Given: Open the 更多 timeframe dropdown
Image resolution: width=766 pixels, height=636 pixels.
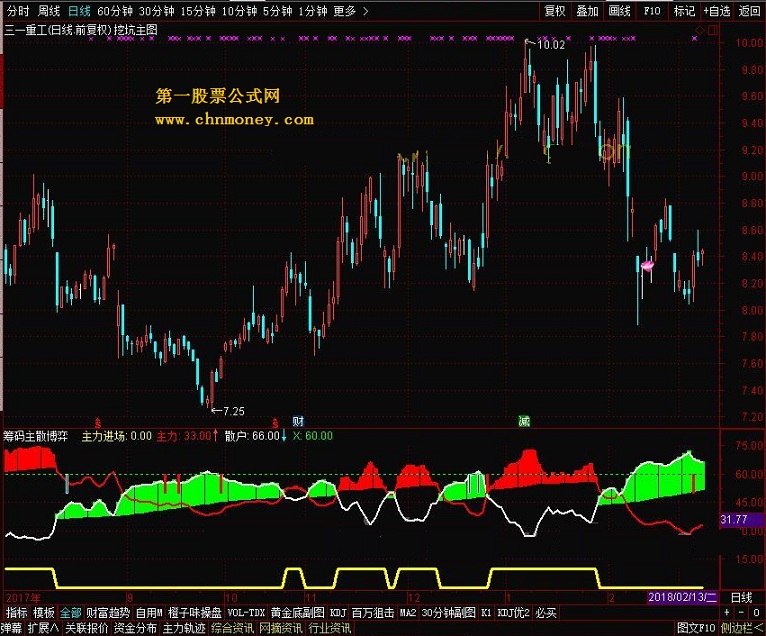Looking at the screenshot, I should click(351, 11).
